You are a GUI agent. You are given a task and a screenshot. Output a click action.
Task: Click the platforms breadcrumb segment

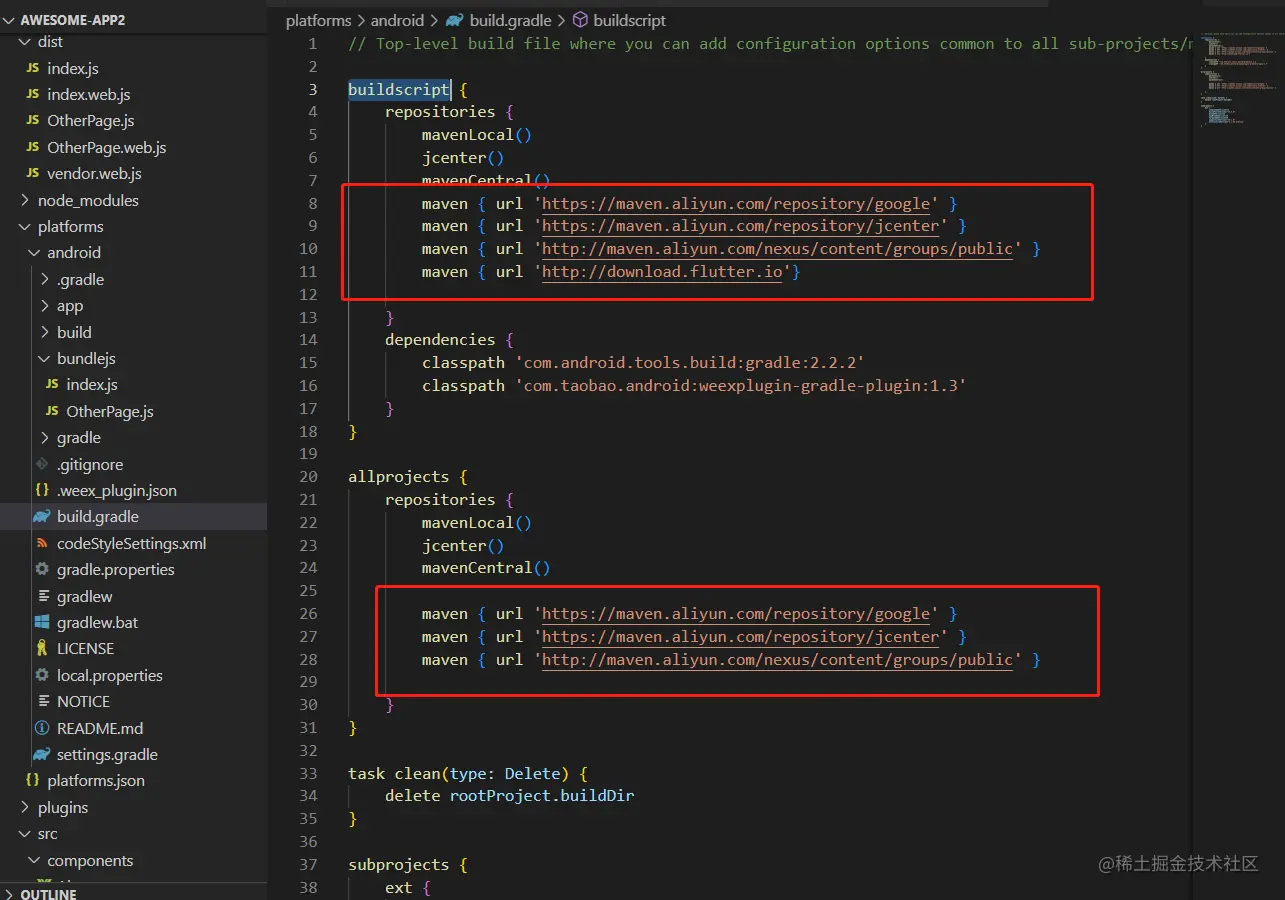tap(318, 20)
